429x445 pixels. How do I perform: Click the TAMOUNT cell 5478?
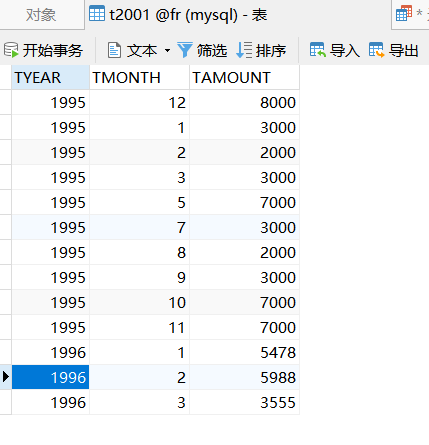pos(244,352)
